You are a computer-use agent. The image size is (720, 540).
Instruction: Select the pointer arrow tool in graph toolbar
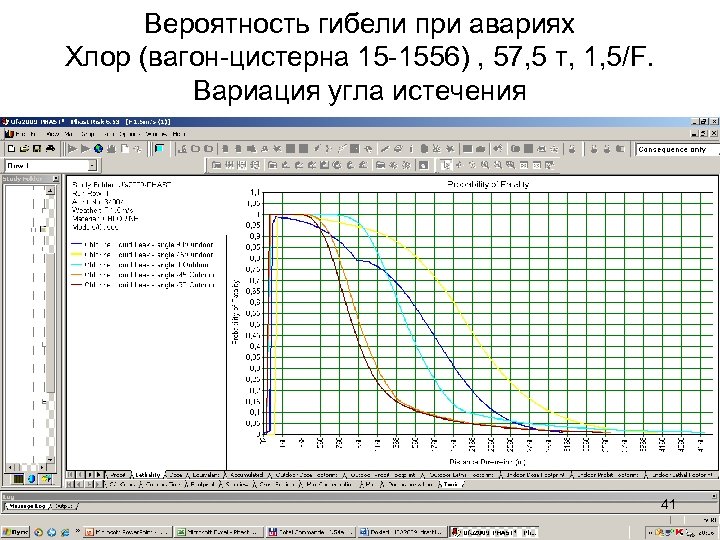click(x=444, y=165)
